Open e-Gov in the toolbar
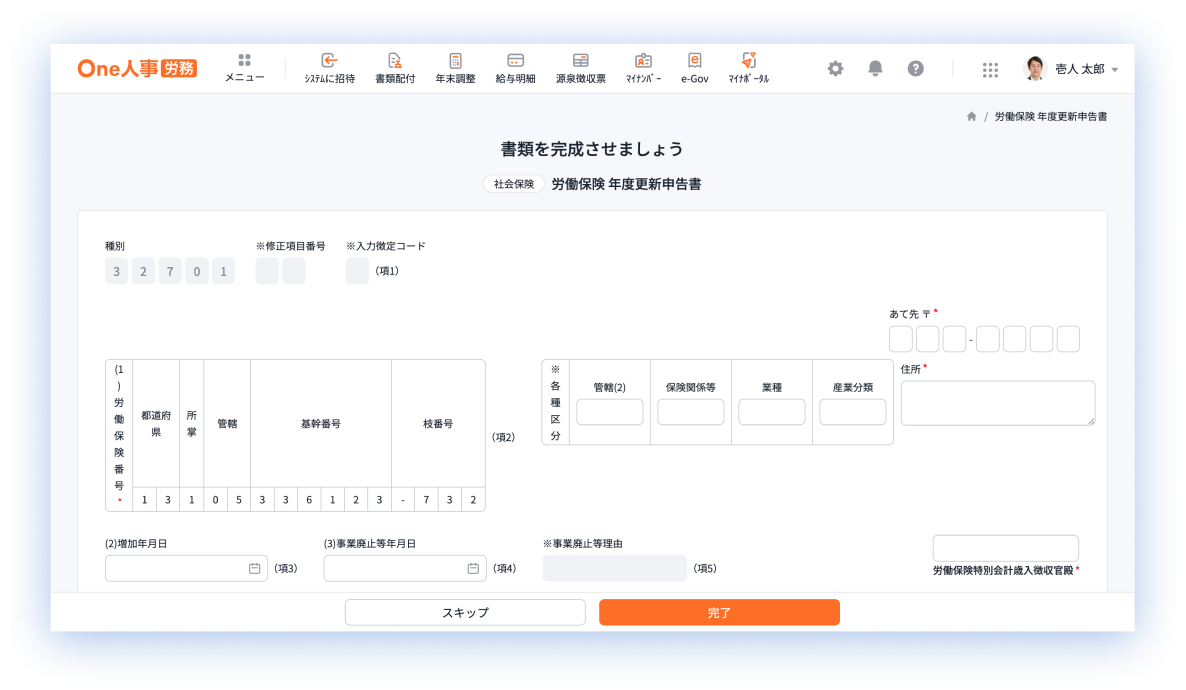Viewport: 1186px width, 690px height. [x=694, y=68]
